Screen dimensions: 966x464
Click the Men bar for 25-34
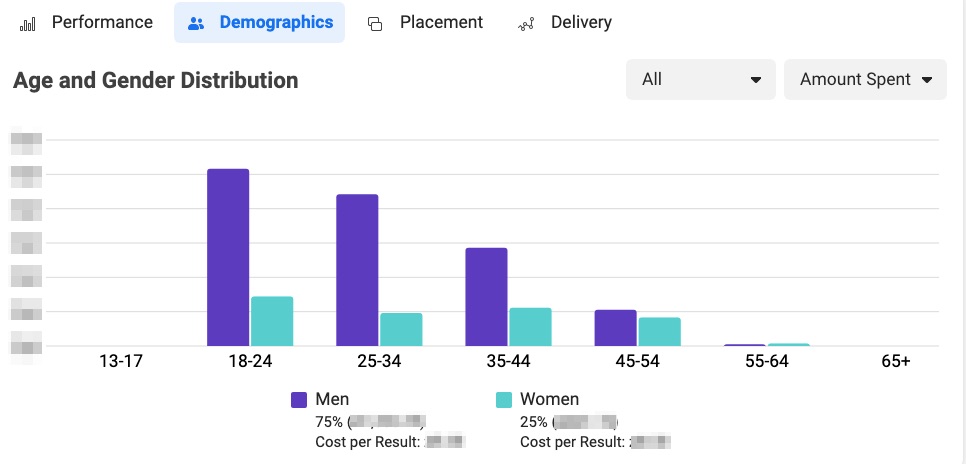tap(357, 270)
